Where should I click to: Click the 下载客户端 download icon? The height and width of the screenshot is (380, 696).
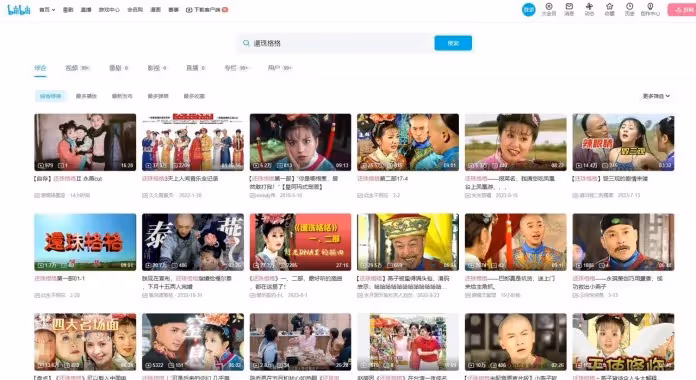coord(189,9)
